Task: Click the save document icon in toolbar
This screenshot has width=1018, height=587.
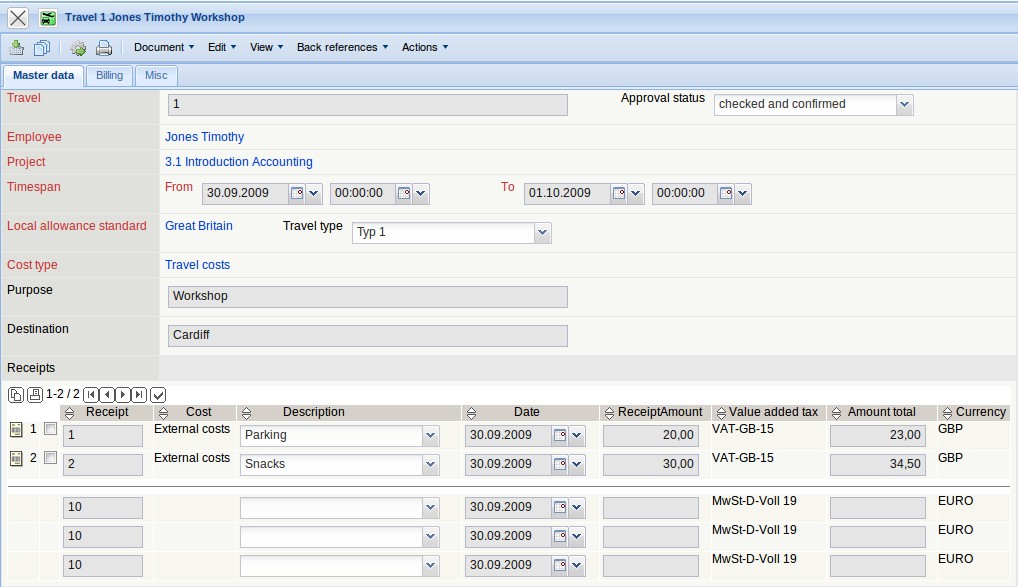Action: tap(16, 47)
